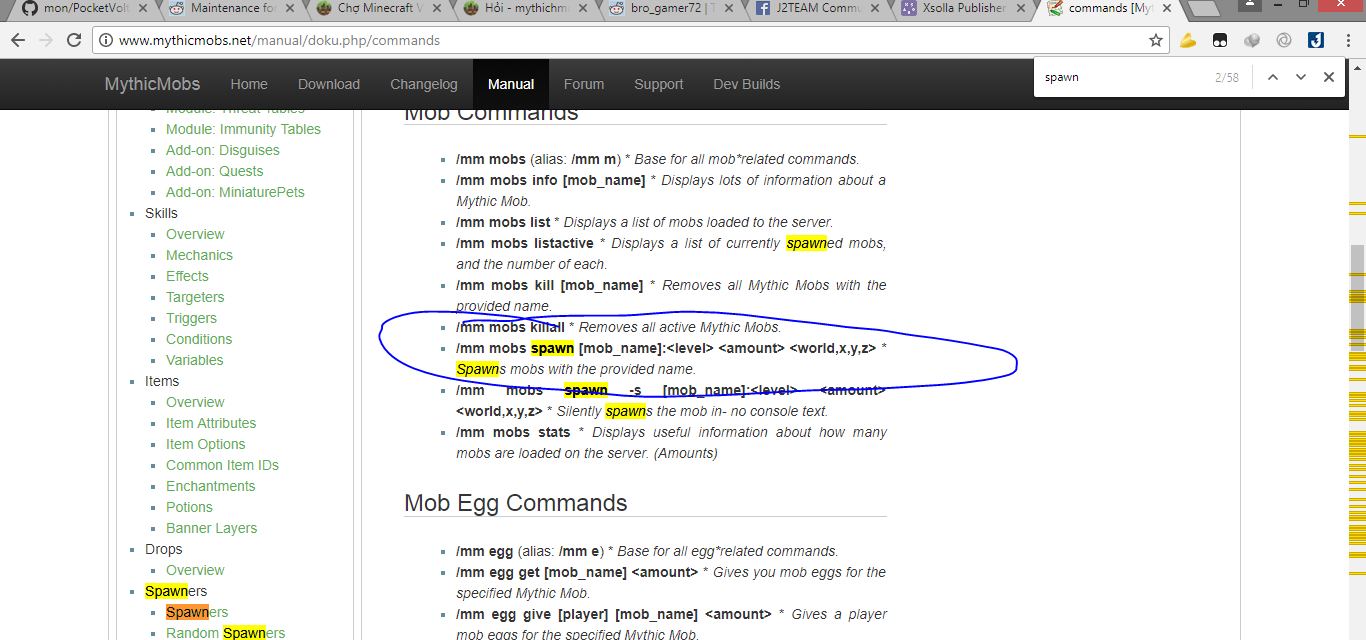The width and height of the screenshot is (1366, 640).
Task: Click the black square extension icon
Action: tap(1220, 41)
